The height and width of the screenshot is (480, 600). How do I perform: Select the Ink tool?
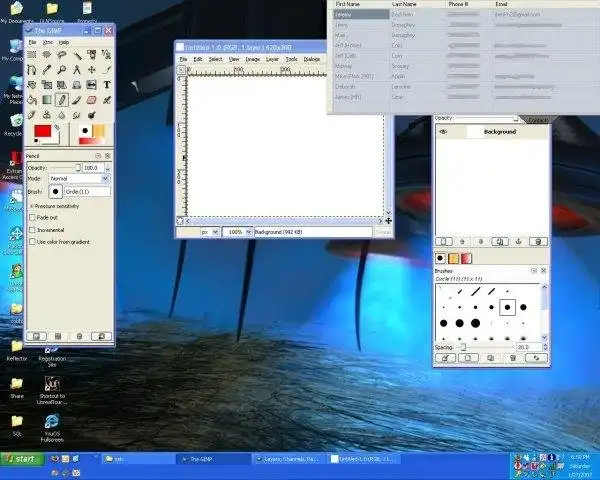tap(32, 115)
